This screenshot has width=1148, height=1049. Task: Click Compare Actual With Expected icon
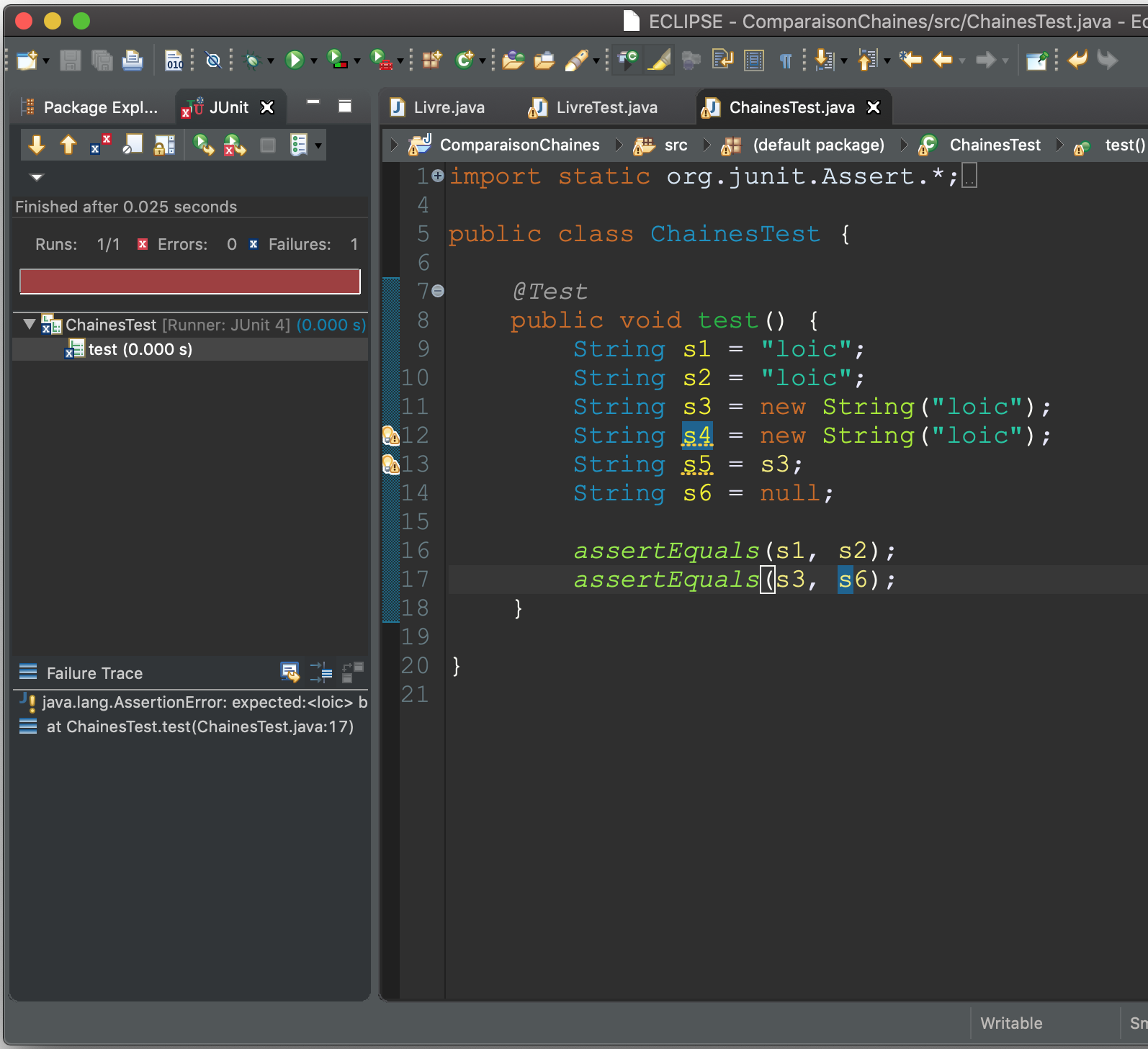point(353,672)
